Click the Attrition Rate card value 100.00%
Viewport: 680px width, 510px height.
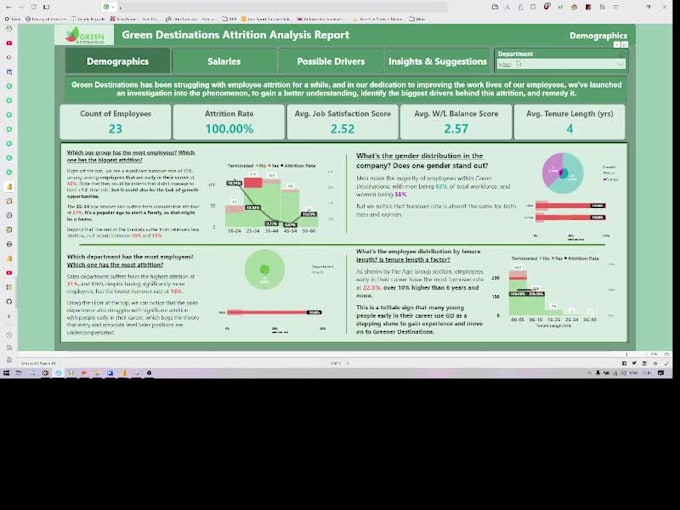pos(229,129)
